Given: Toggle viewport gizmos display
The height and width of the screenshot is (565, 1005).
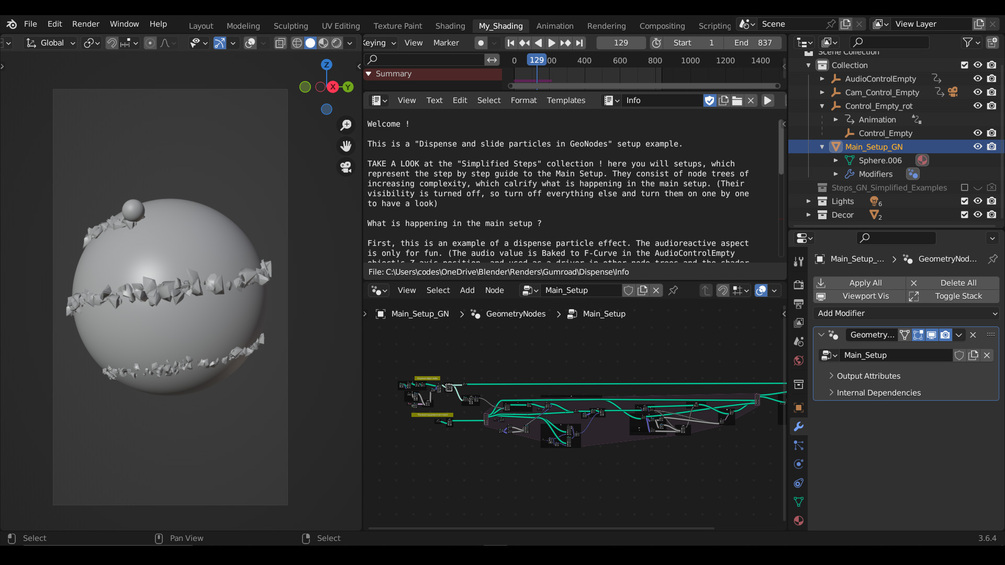Looking at the screenshot, I should pyautogui.click(x=220, y=43).
